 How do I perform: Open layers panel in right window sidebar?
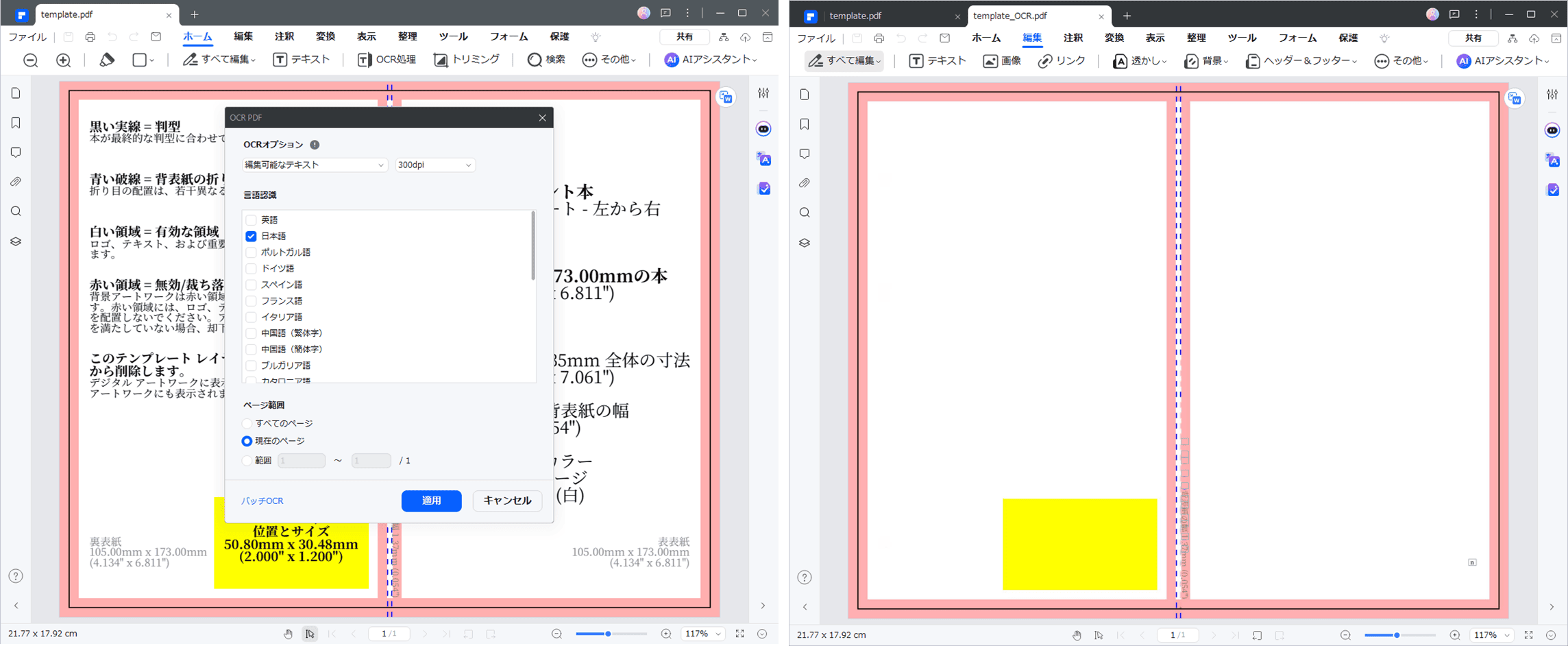[x=805, y=243]
